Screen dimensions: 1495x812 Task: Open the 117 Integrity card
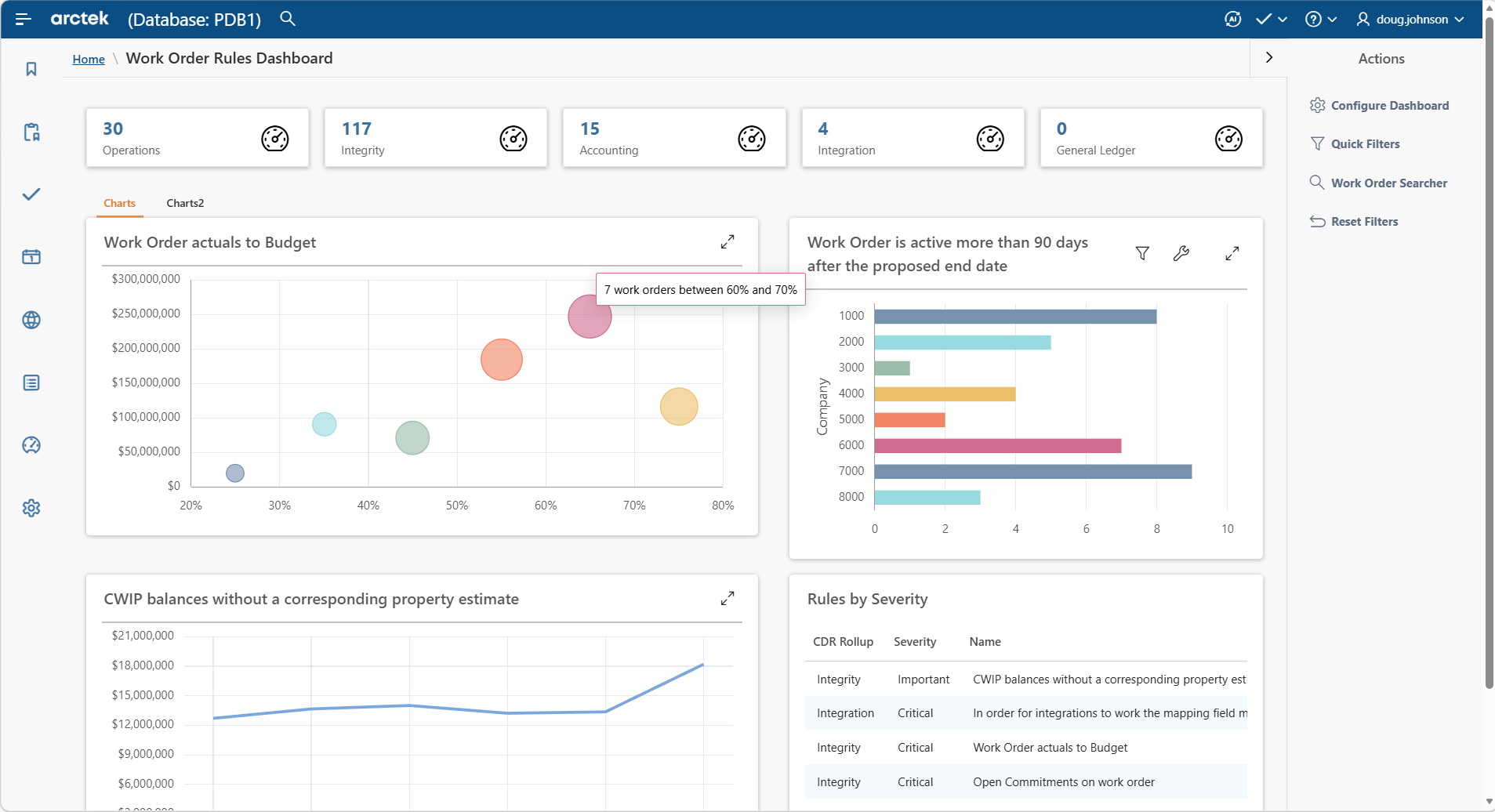(436, 138)
